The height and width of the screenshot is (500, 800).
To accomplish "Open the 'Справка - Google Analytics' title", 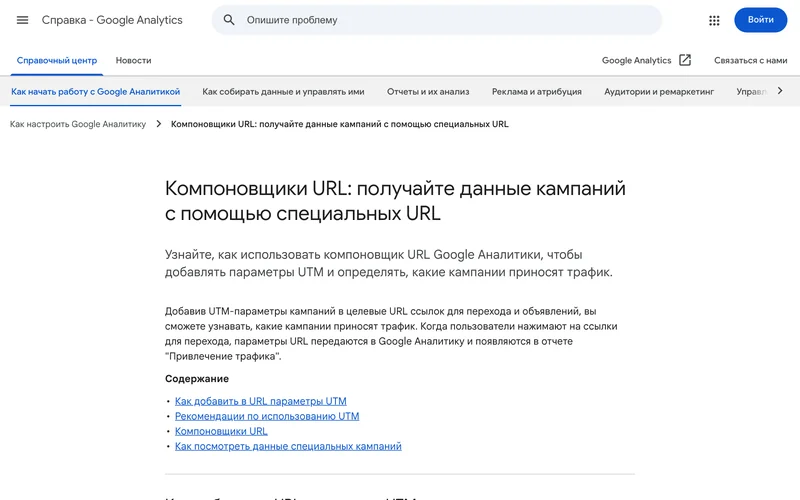I will tap(112, 20).
